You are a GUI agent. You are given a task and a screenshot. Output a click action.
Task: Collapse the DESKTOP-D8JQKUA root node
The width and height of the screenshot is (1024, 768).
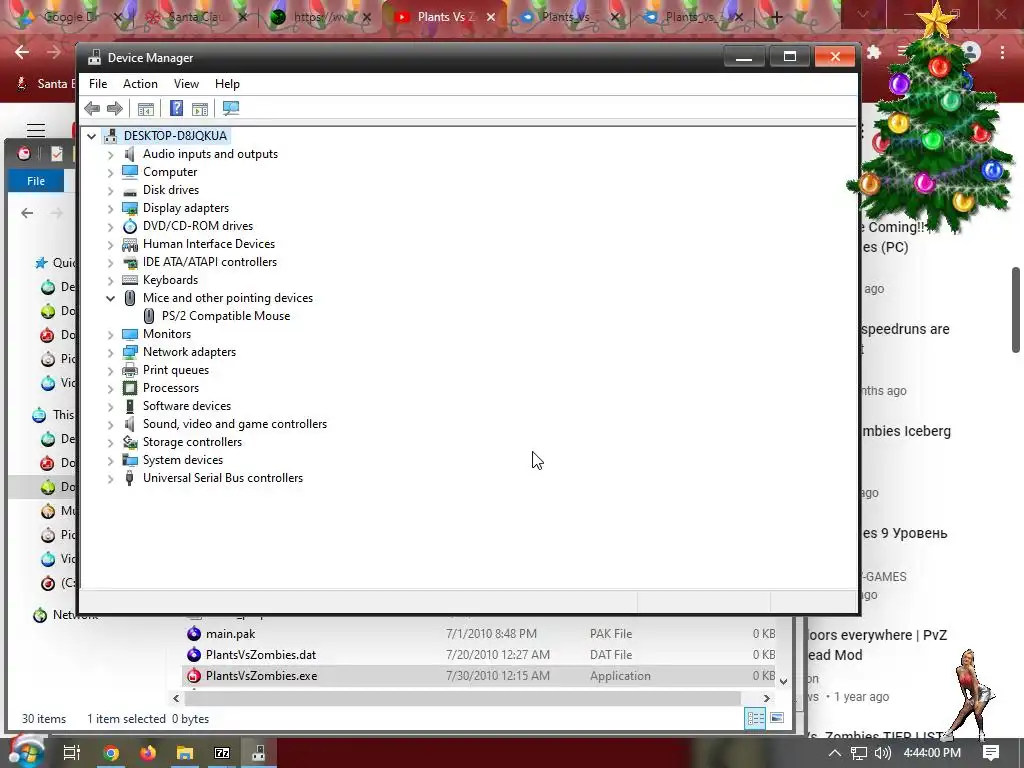pos(91,136)
